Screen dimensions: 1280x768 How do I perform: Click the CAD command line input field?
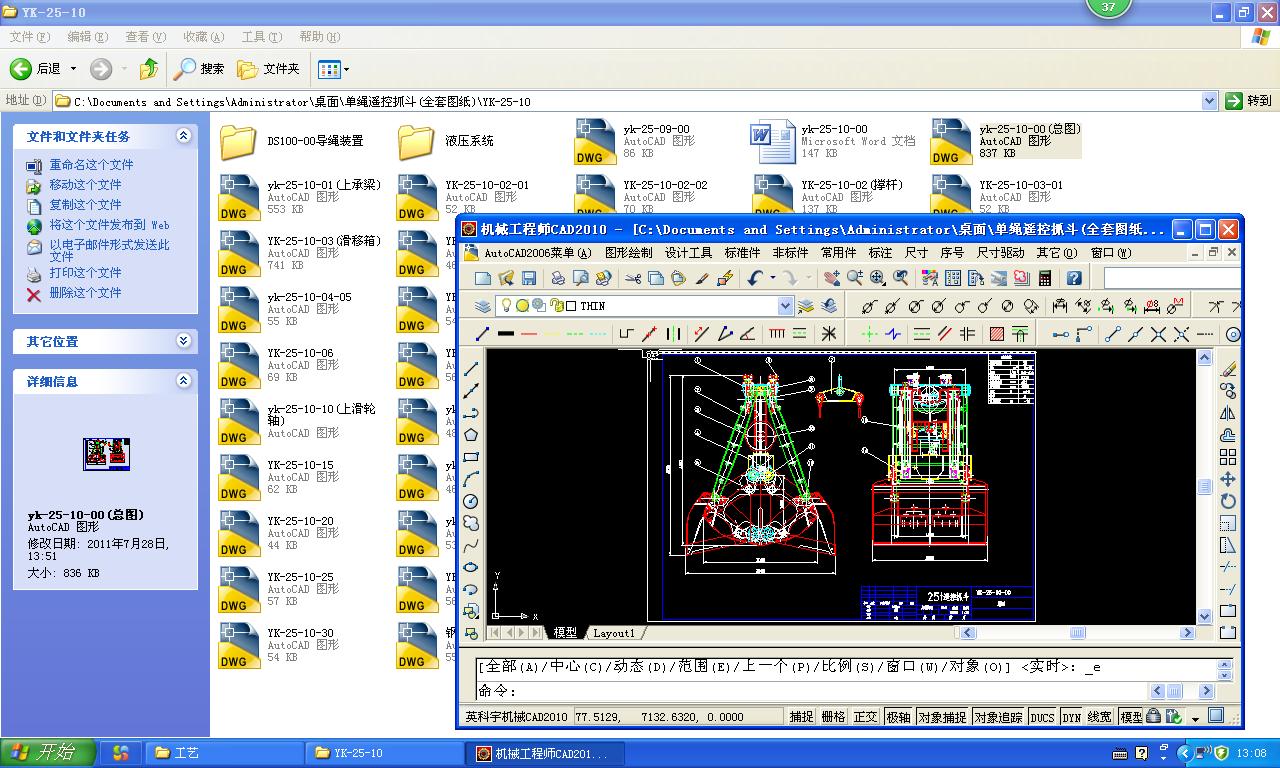click(x=814, y=691)
